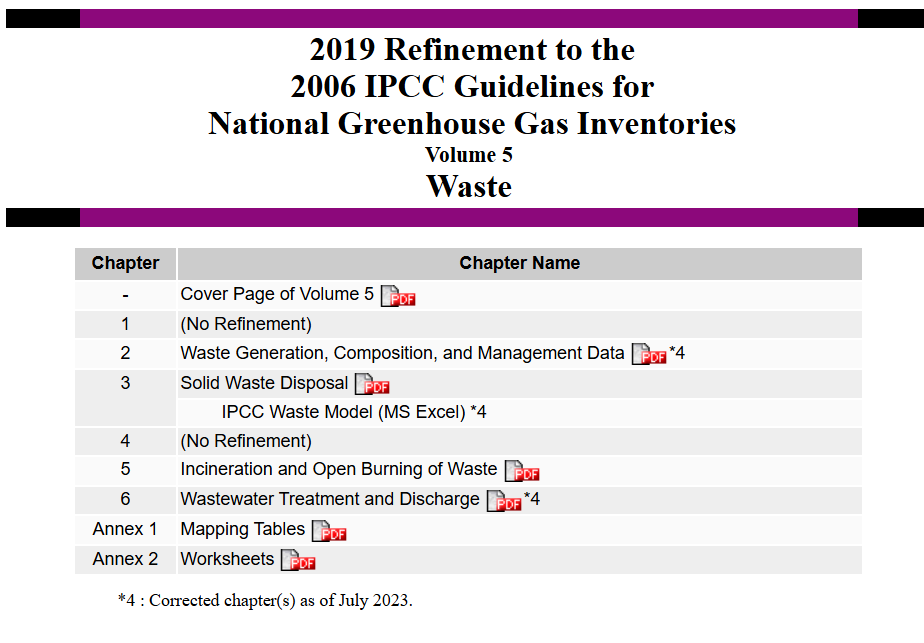Open the Worksheets PDF icon

(x=298, y=560)
